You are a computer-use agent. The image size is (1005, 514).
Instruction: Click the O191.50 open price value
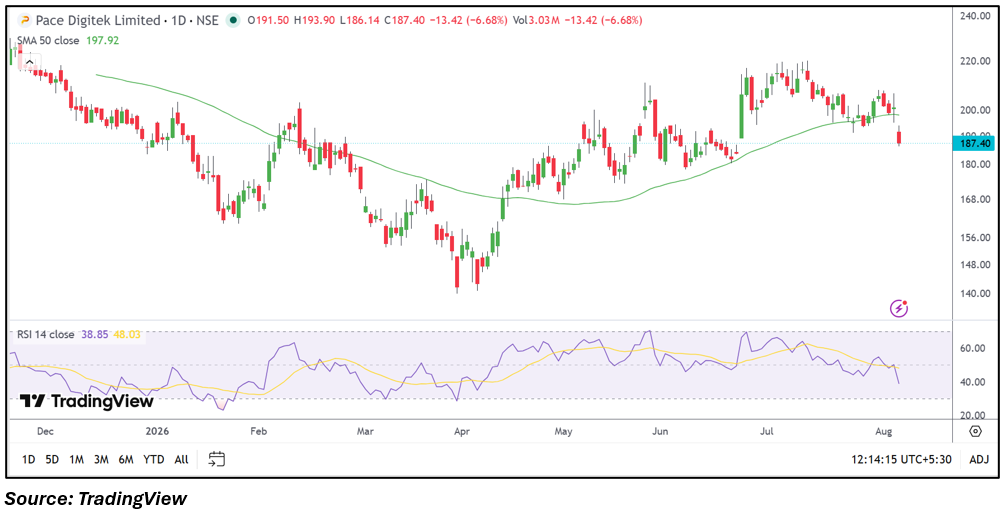(x=267, y=21)
